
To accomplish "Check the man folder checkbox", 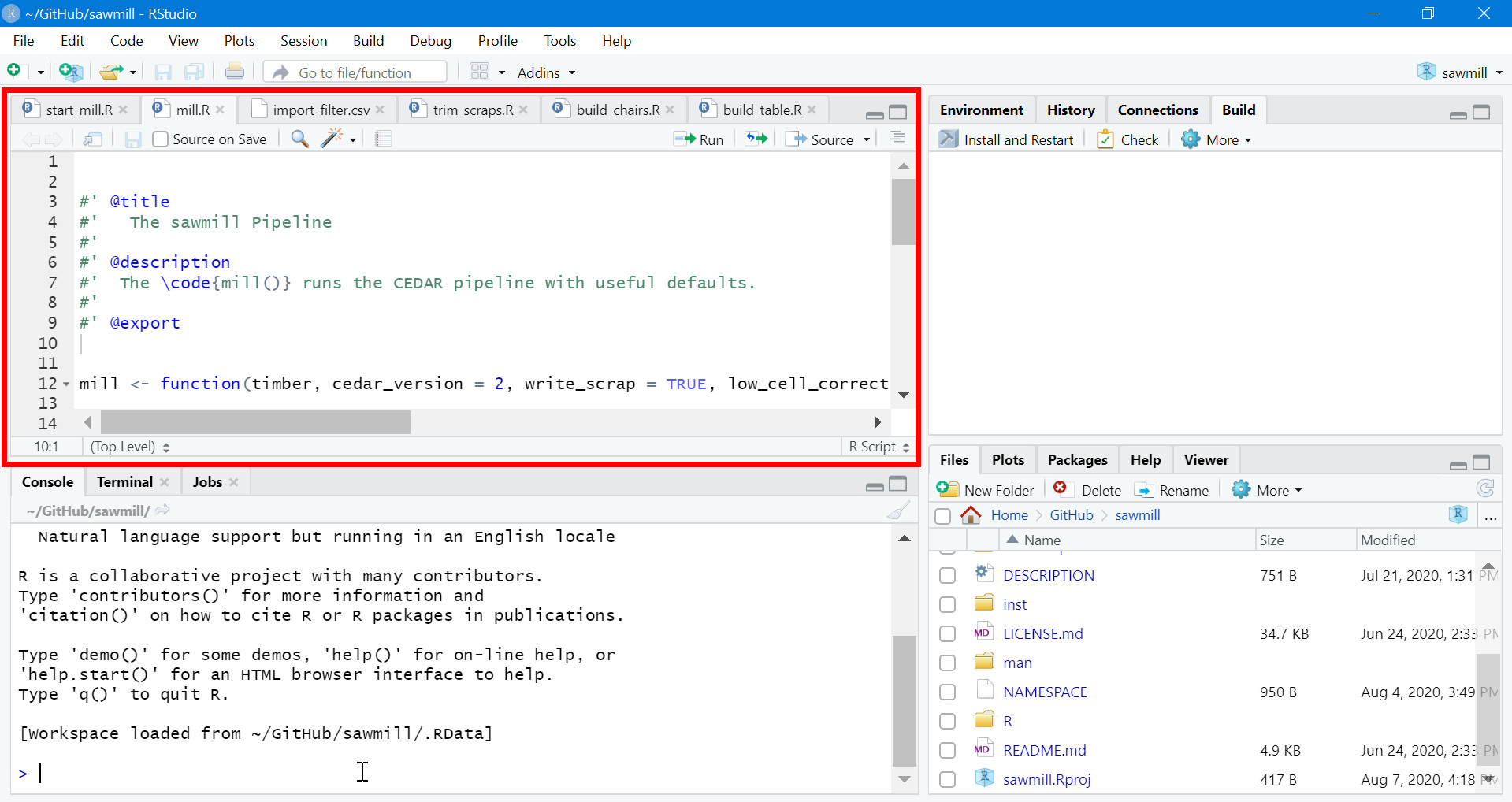I will tap(948, 663).
